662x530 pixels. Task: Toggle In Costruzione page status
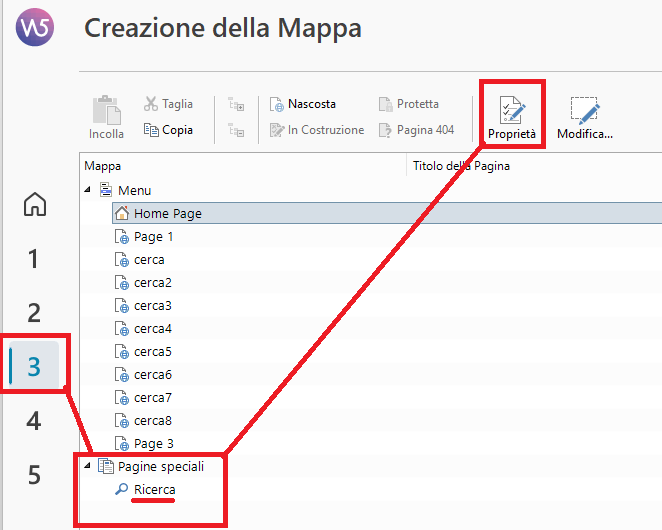pos(317,130)
